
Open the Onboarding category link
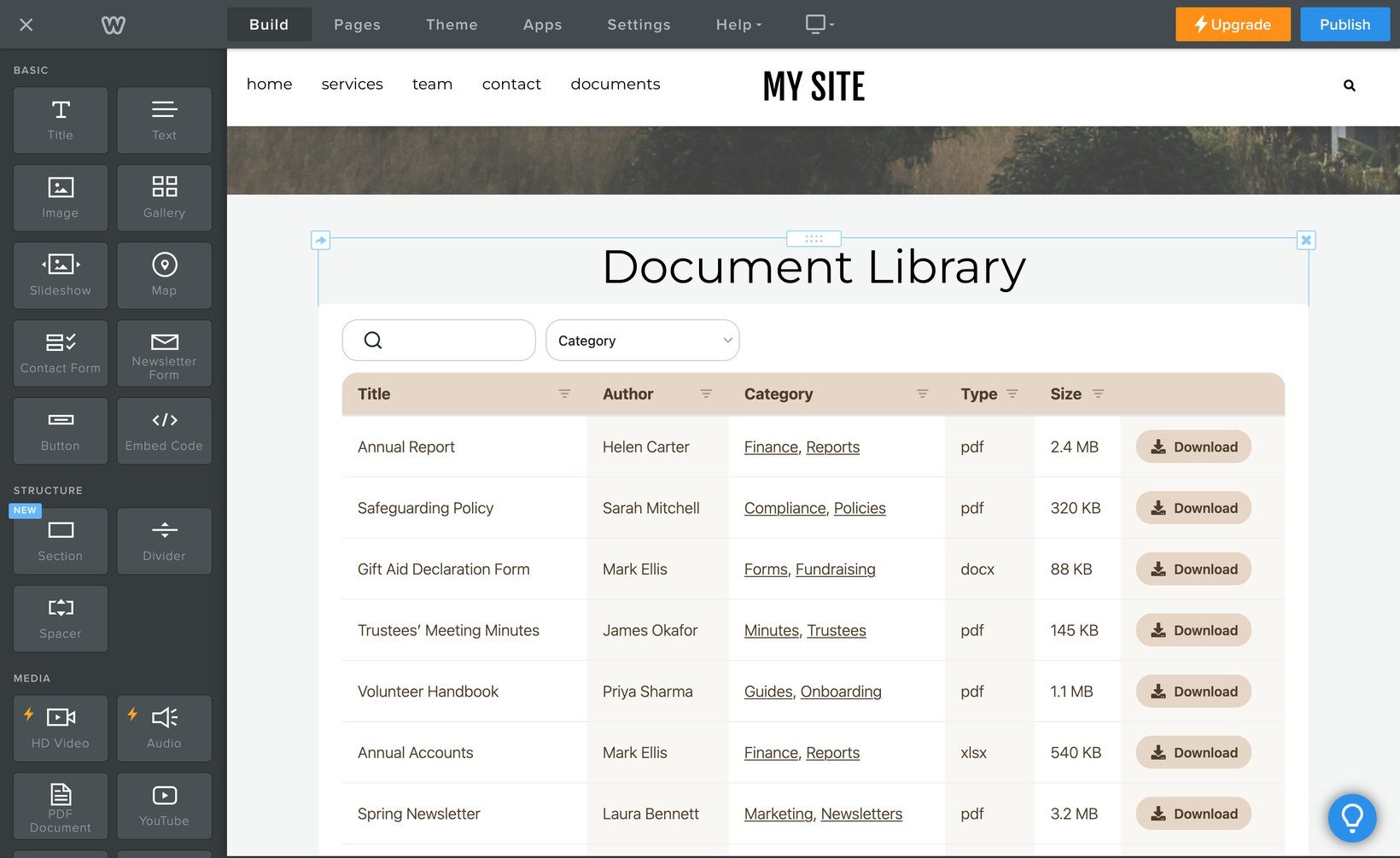coord(841,692)
